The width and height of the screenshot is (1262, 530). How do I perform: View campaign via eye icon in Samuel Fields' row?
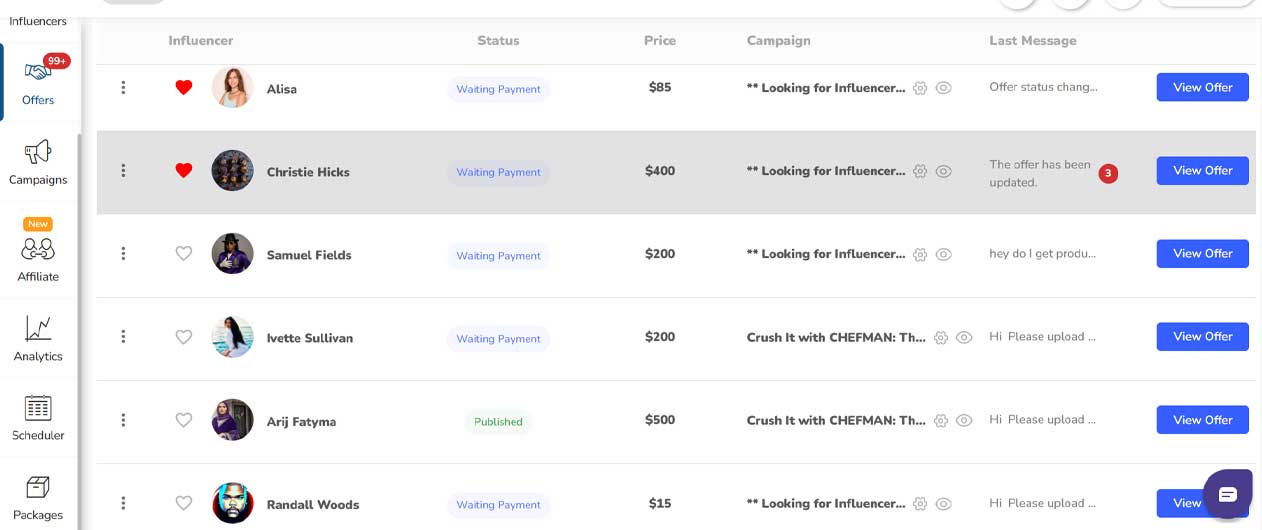[x=943, y=254]
